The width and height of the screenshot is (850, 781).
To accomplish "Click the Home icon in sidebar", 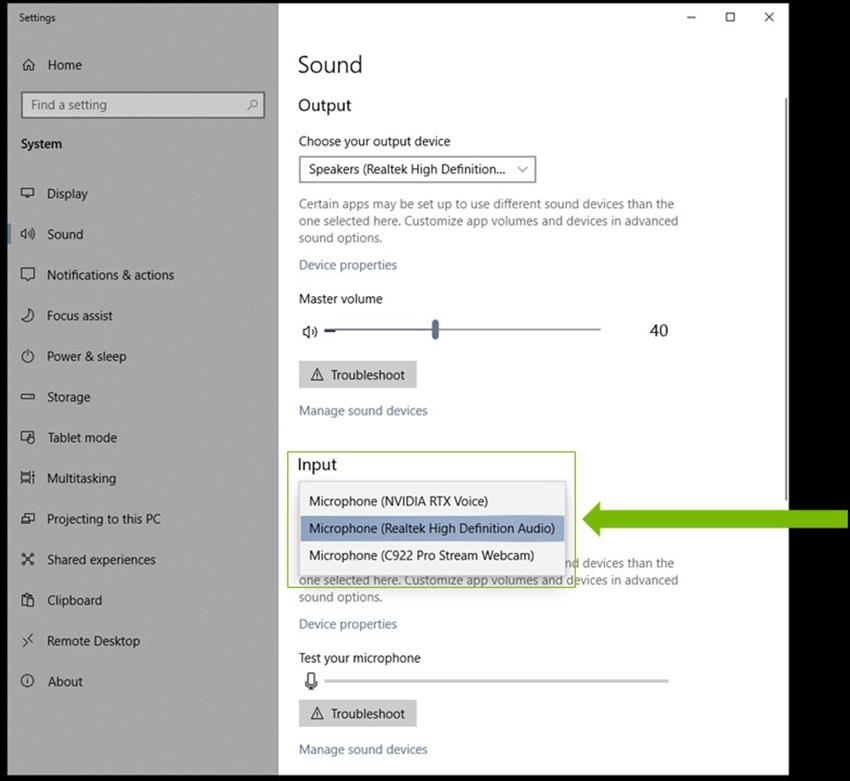I will [28, 65].
